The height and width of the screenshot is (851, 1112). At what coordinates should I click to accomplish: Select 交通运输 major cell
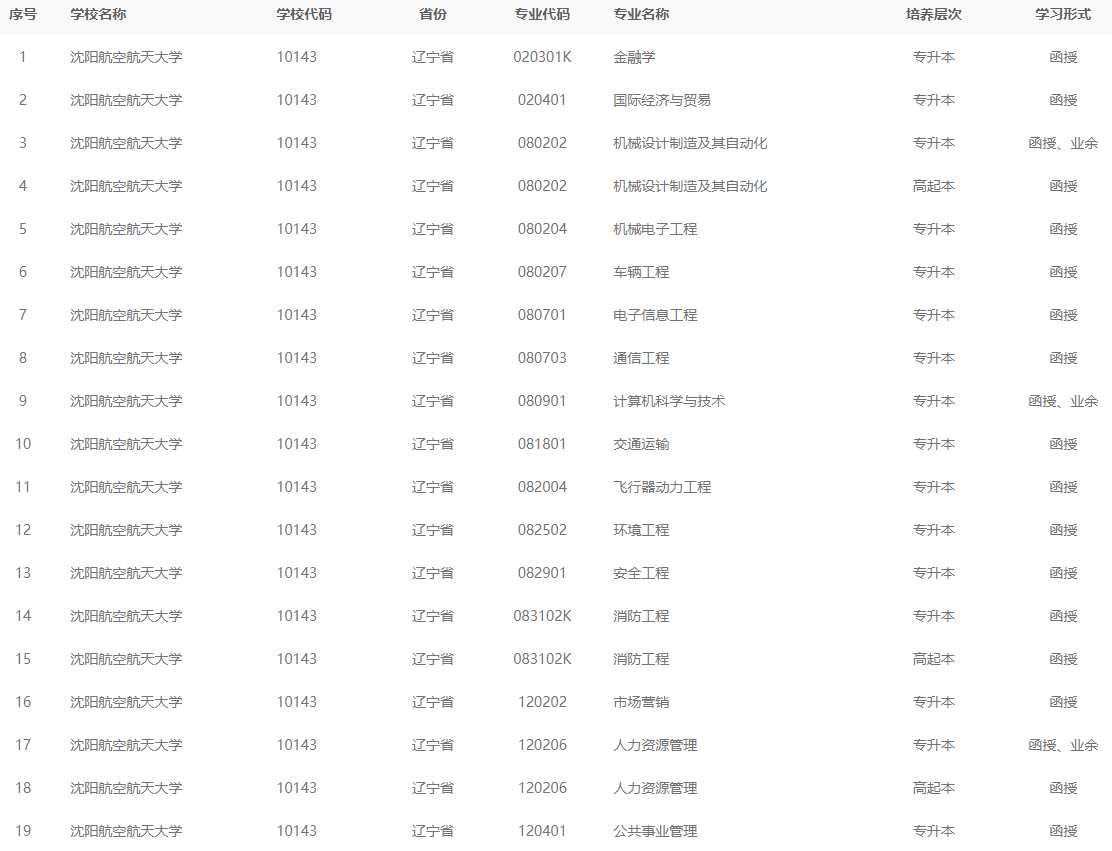pyautogui.click(x=641, y=444)
